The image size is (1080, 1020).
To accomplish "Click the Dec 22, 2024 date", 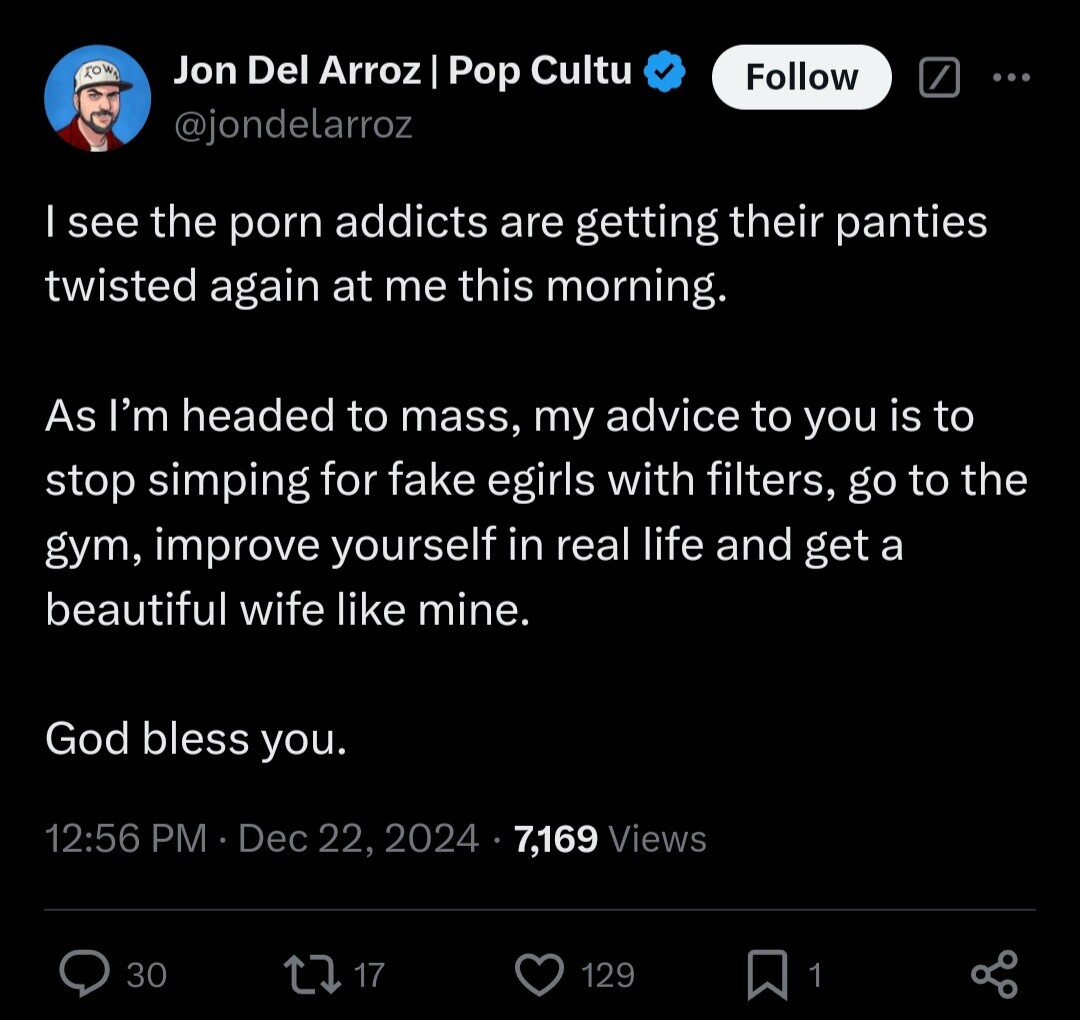I will pyautogui.click(x=358, y=839).
